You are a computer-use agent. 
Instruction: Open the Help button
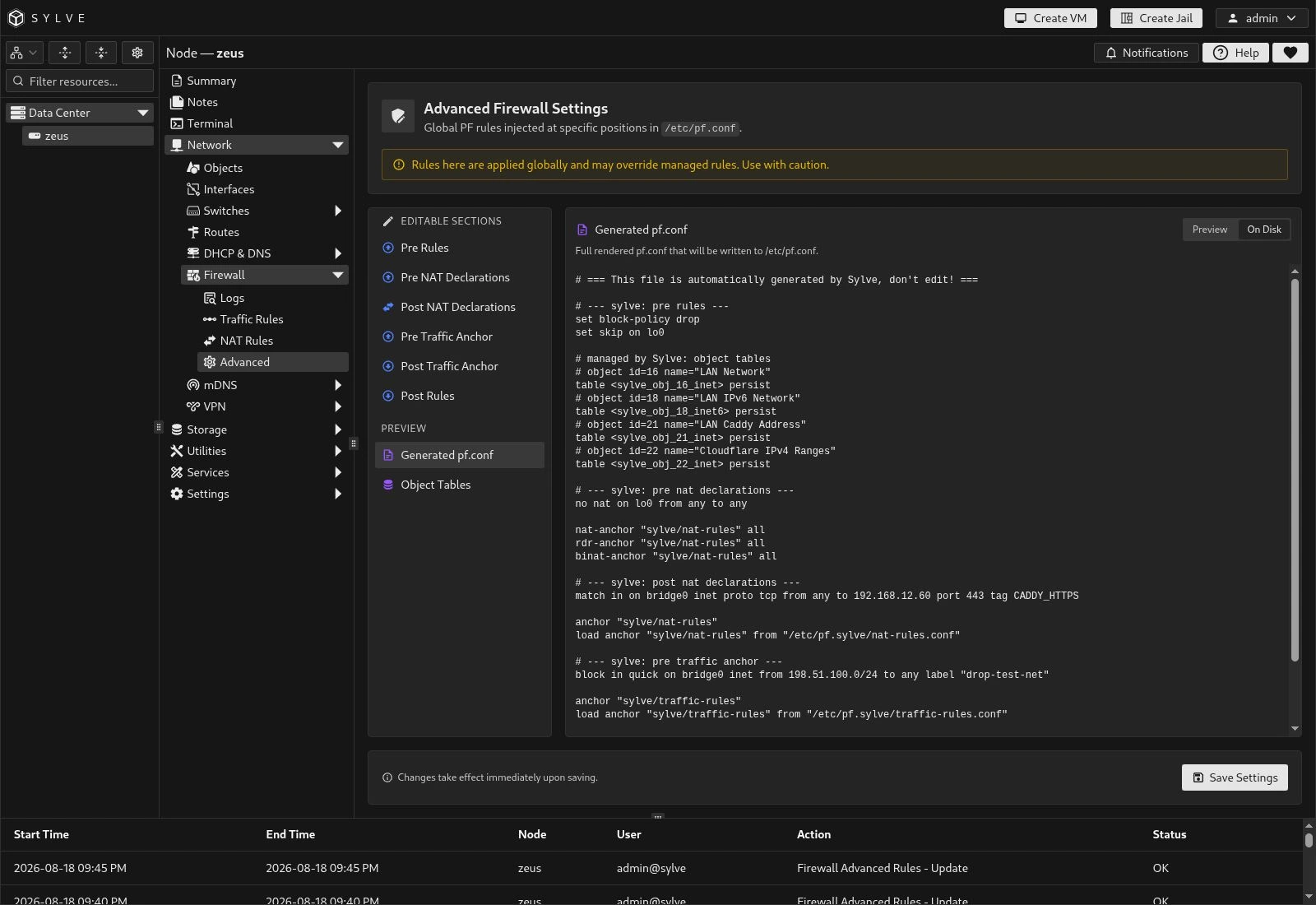click(x=1235, y=53)
